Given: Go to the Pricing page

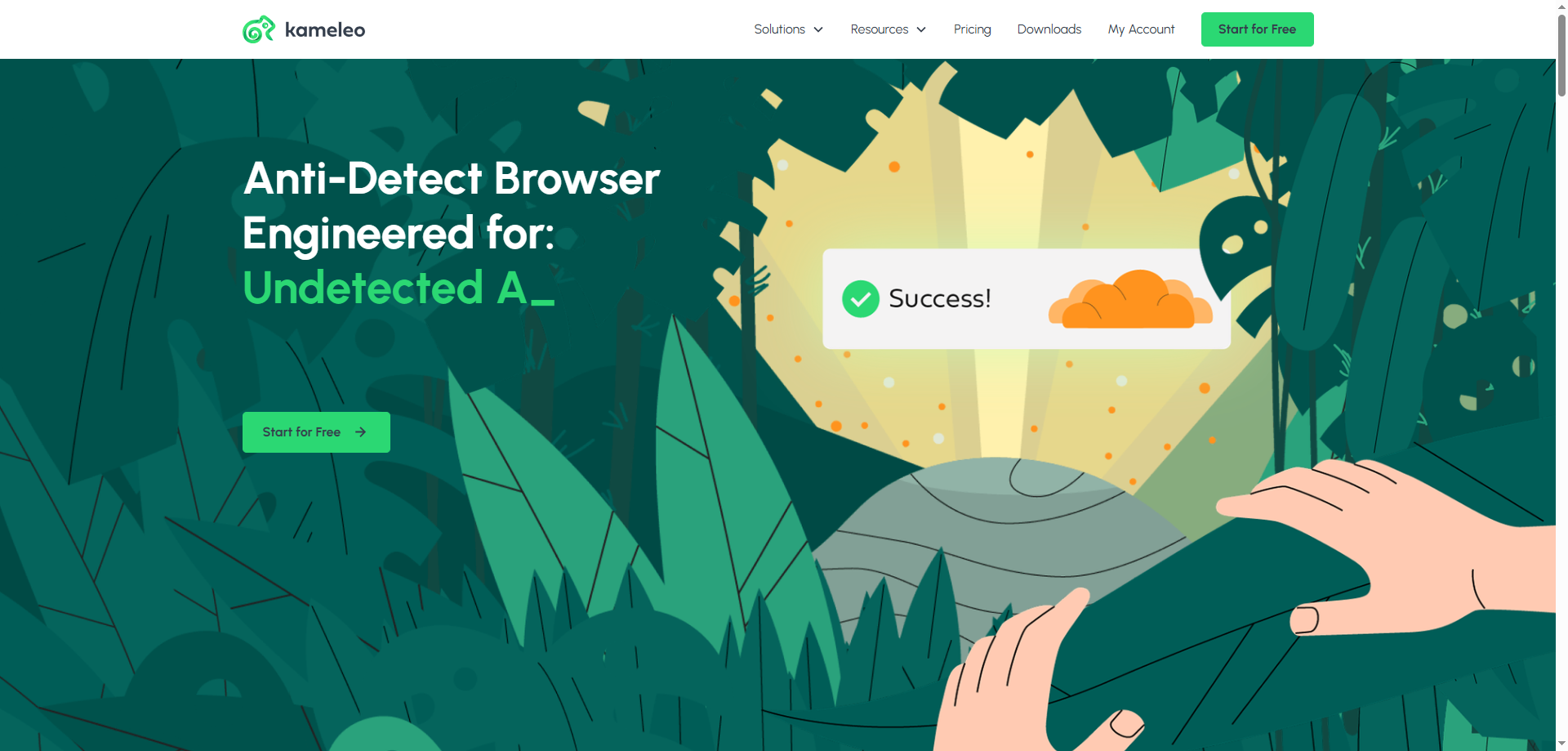Looking at the screenshot, I should tap(972, 29).
